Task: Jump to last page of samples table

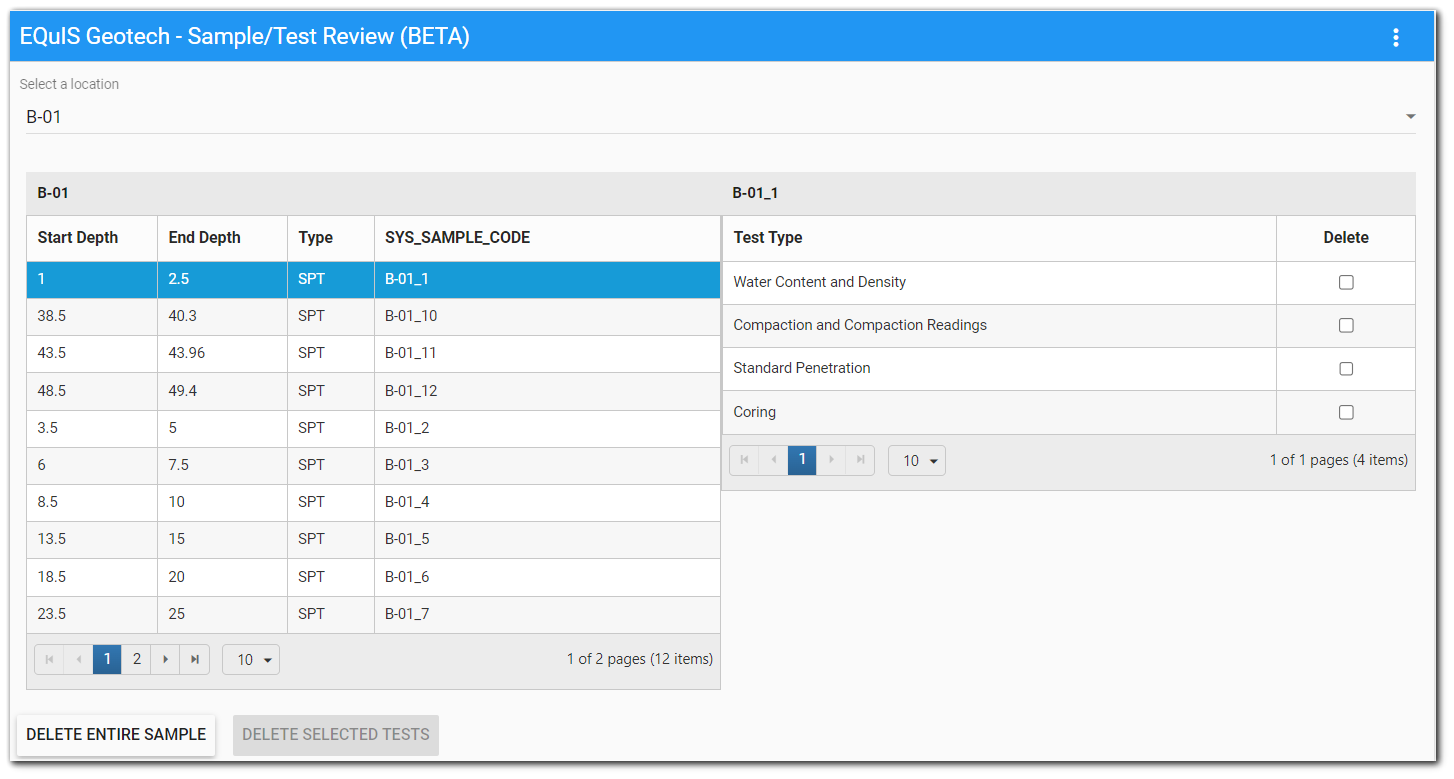Action: click(x=195, y=659)
